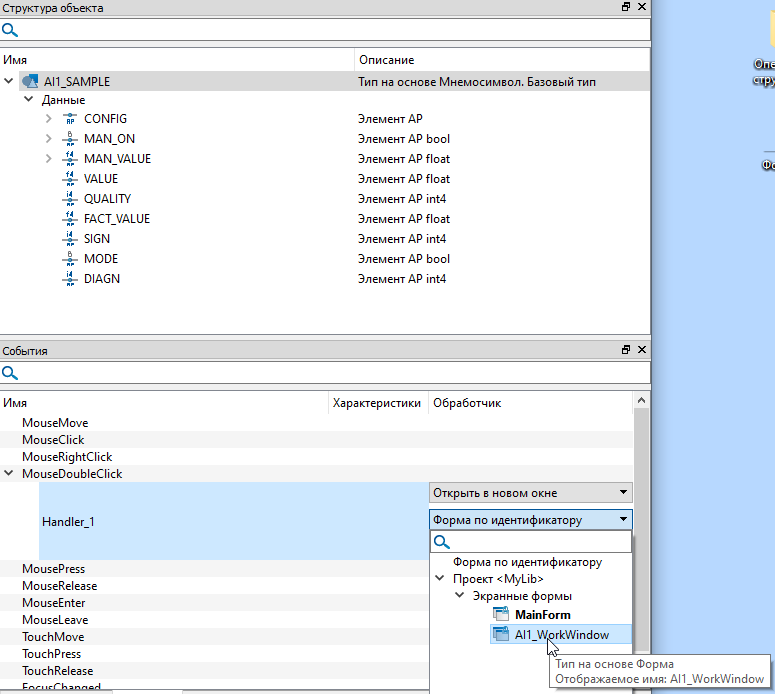Click the VALUE float element icon

70,179
